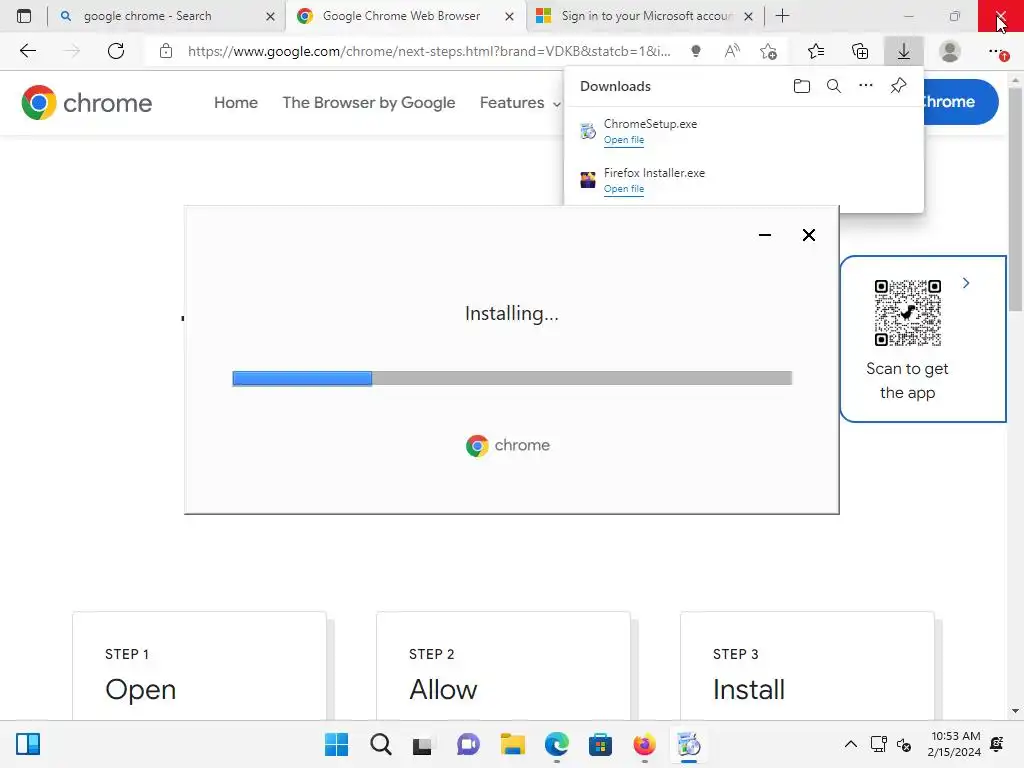Click the Scan to get app QR code
Viewport: 1024px width, 768px height.
(907, 313)
